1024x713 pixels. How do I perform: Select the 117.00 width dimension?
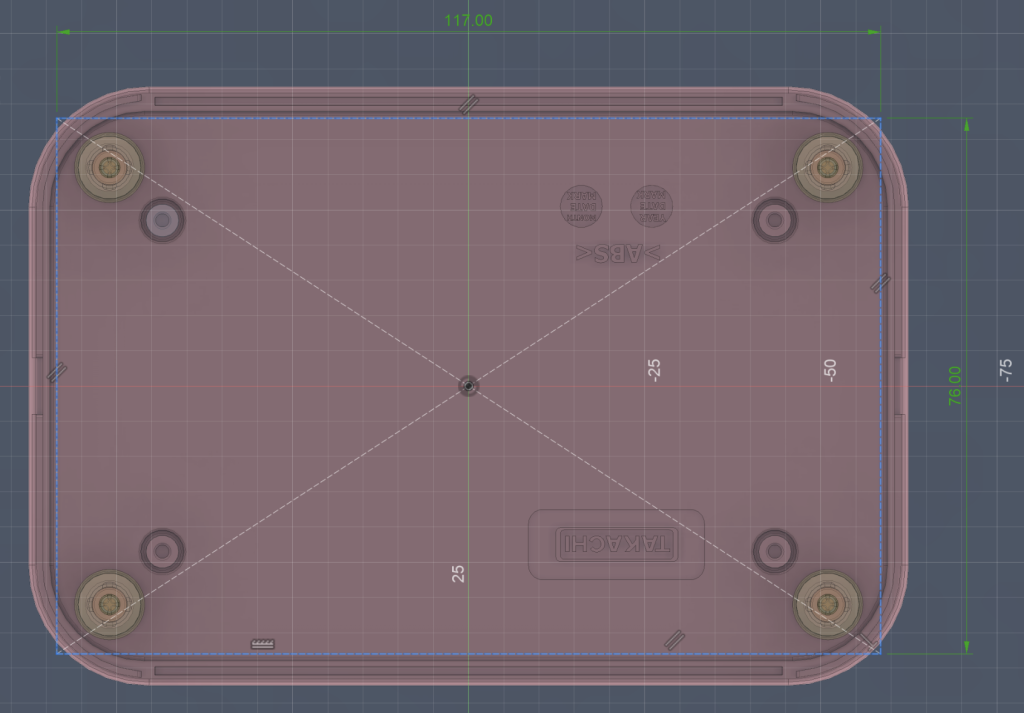click(468, 20)
